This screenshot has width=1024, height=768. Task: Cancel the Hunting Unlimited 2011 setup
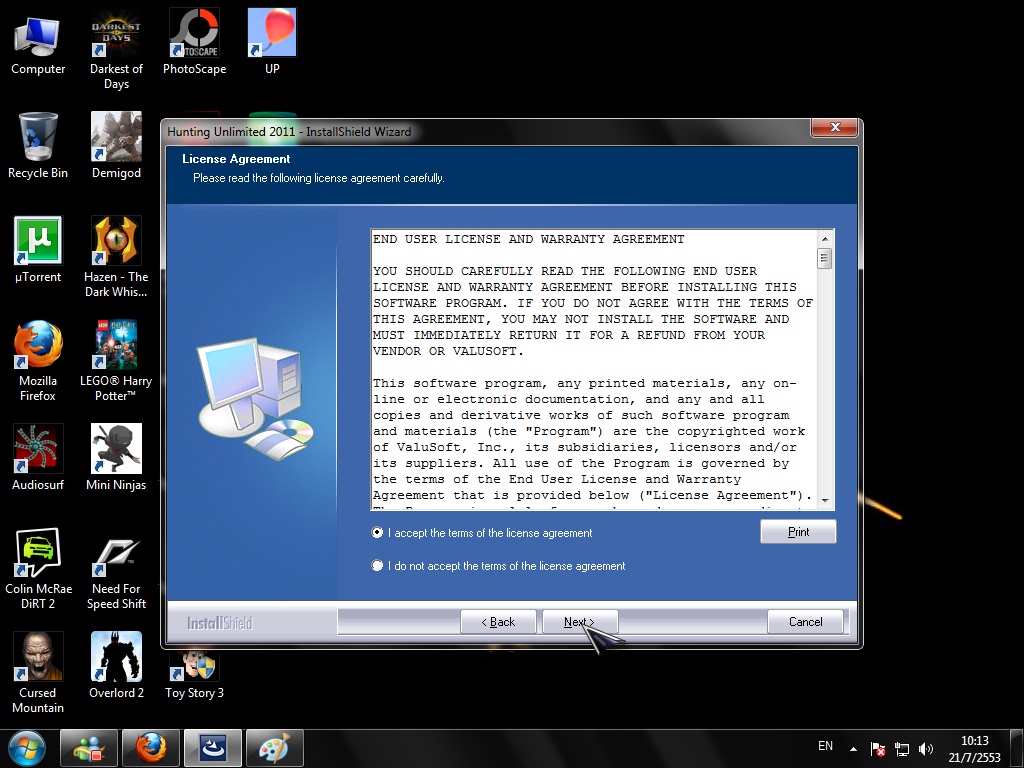coord(805,622)
